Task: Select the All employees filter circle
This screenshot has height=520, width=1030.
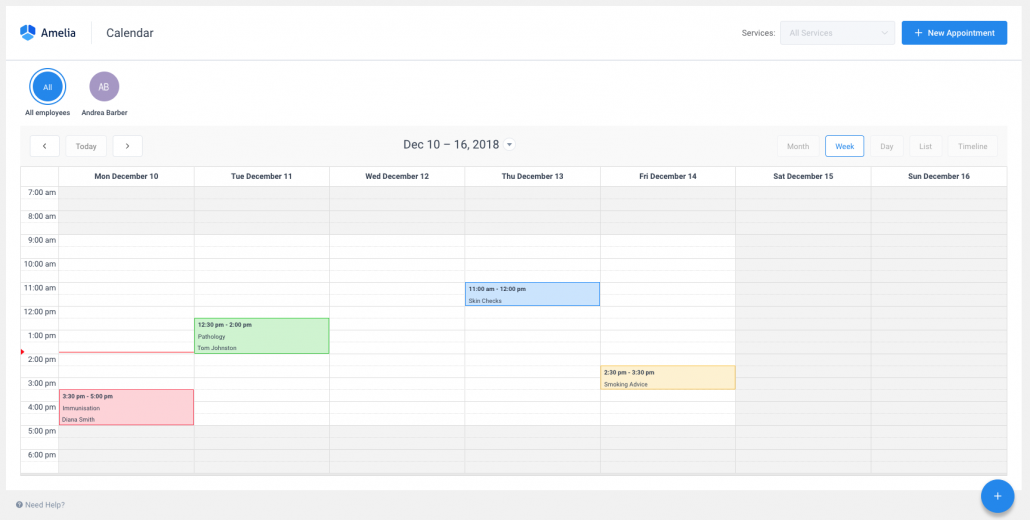Action: tap(47, 87)
